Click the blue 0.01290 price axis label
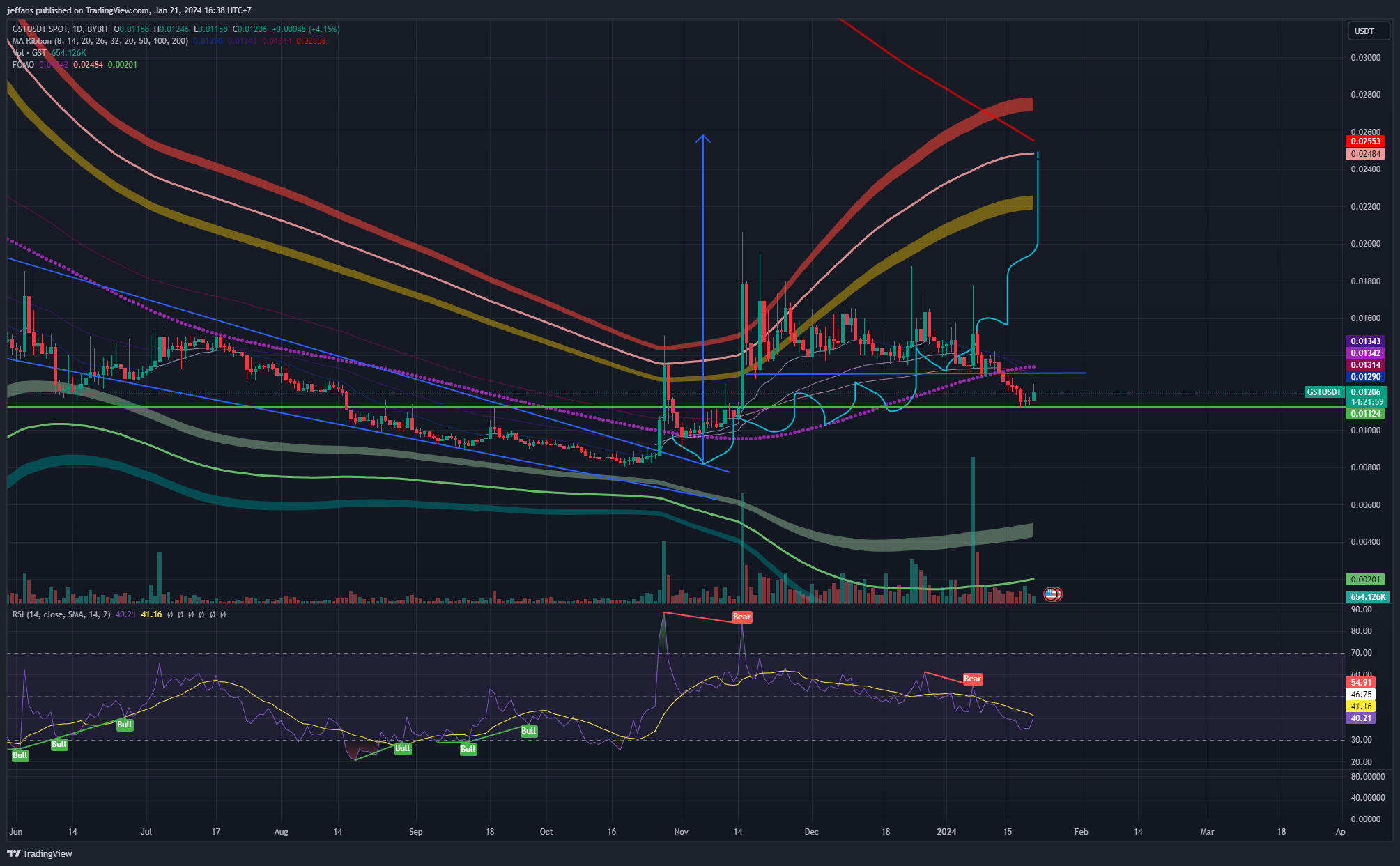This screenshot has height=866, width=1400. [x=1366, y=377]
